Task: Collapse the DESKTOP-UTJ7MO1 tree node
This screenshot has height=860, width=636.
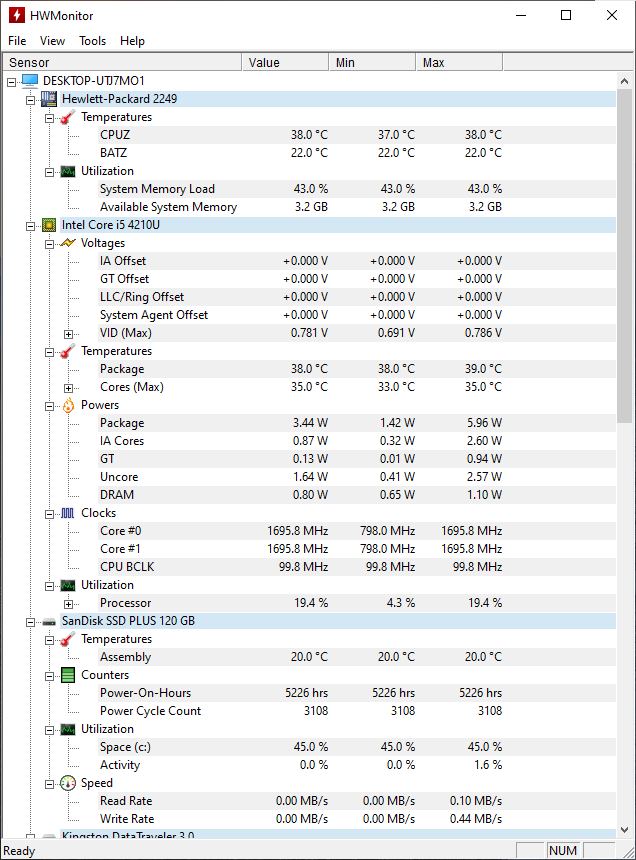Action: 13,81
